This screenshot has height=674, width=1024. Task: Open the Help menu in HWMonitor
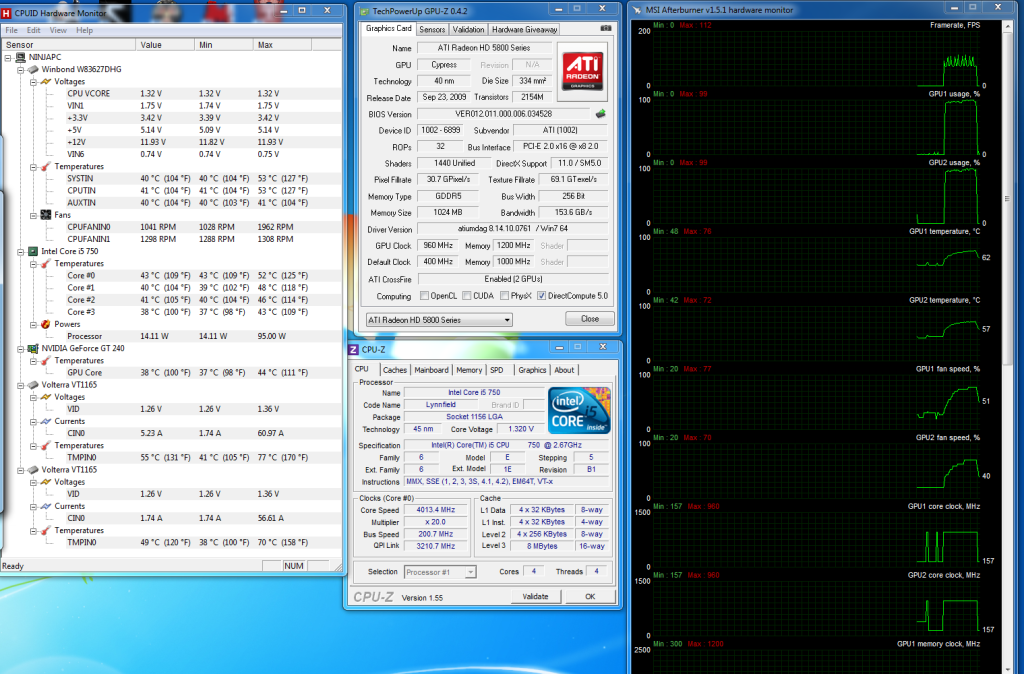coord(84,30)
